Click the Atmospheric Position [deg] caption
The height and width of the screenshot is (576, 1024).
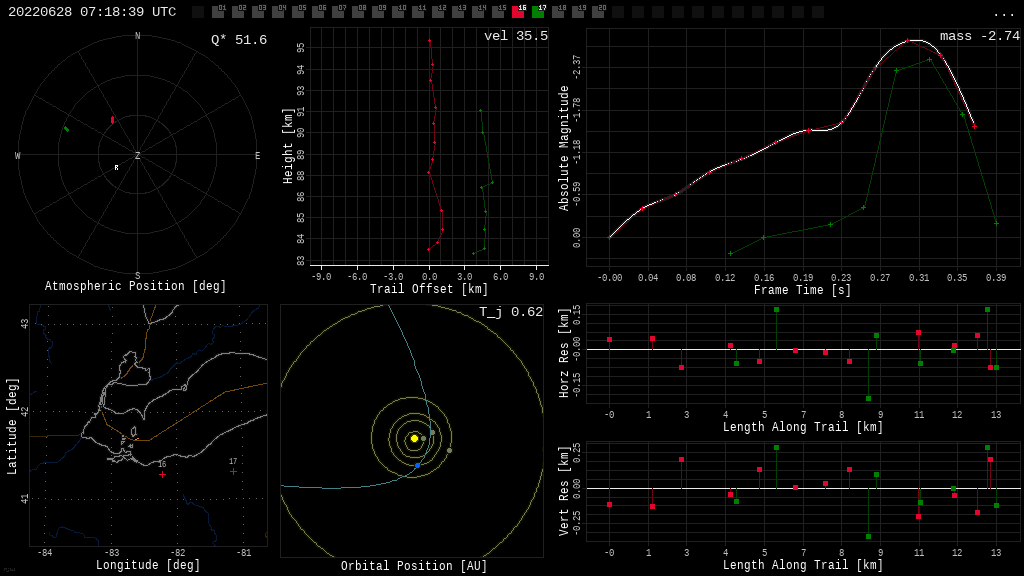coord(135,285)
